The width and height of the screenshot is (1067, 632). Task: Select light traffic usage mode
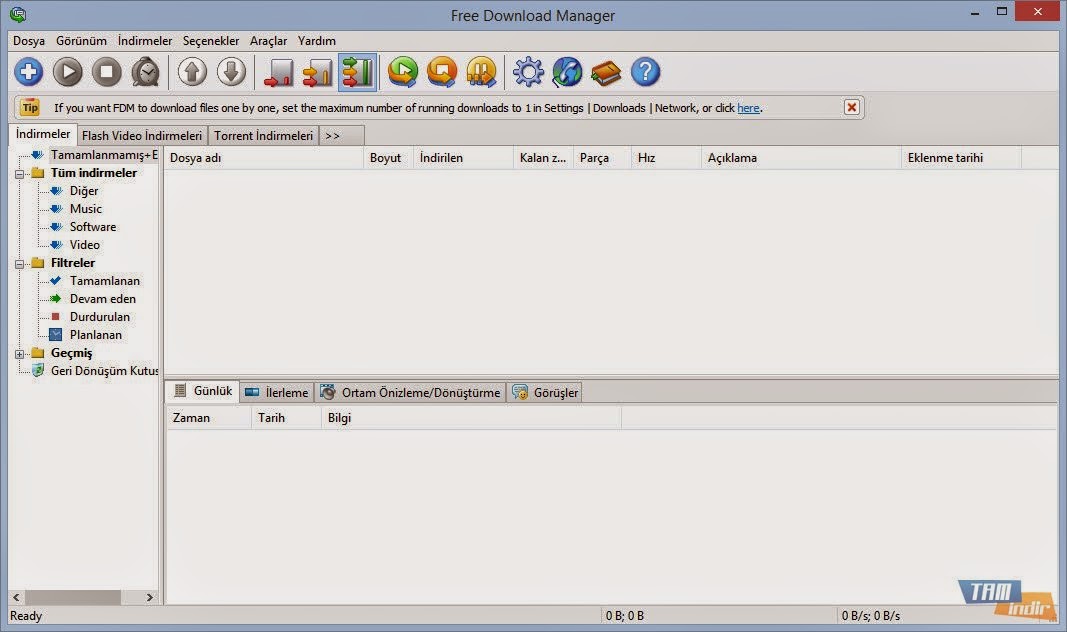coord(278,72)
